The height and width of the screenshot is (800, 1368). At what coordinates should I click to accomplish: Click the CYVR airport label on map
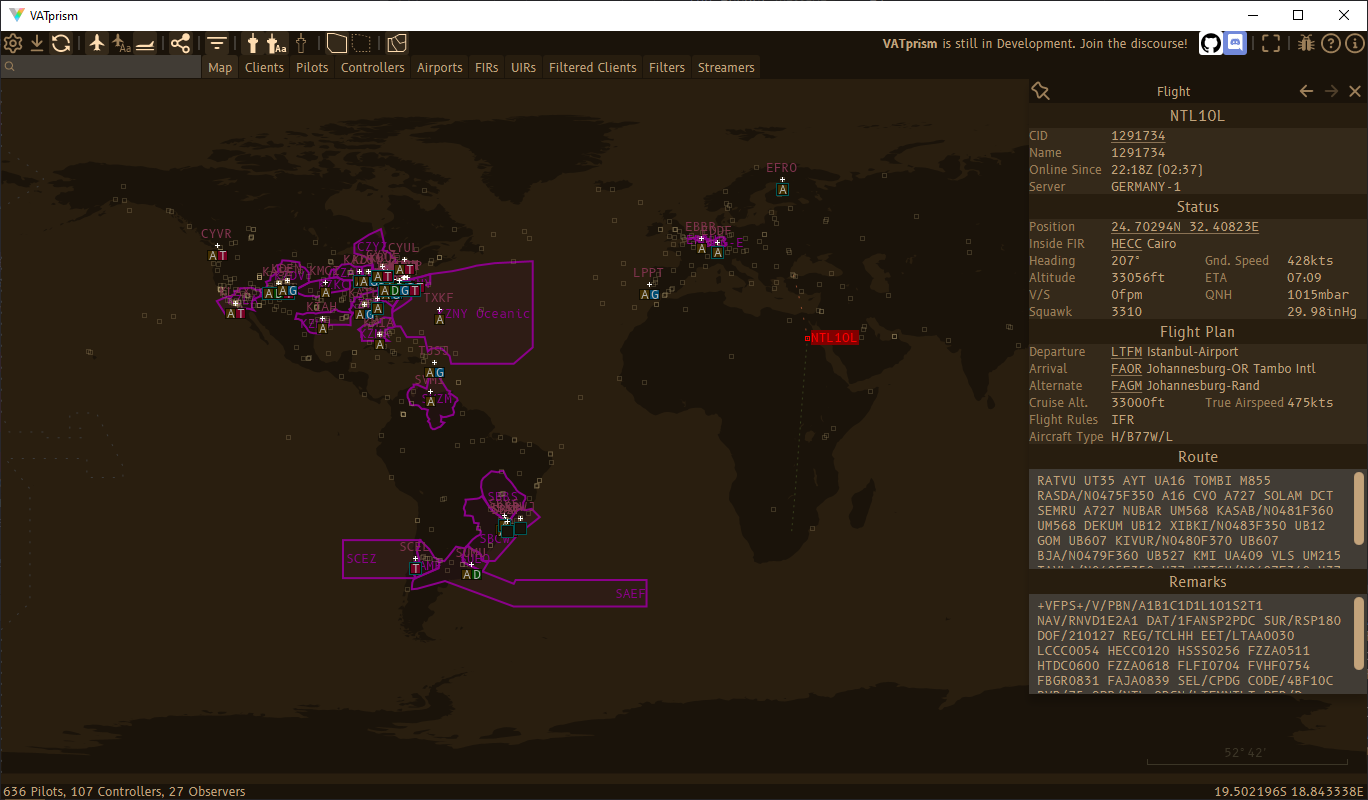(216, 234)
